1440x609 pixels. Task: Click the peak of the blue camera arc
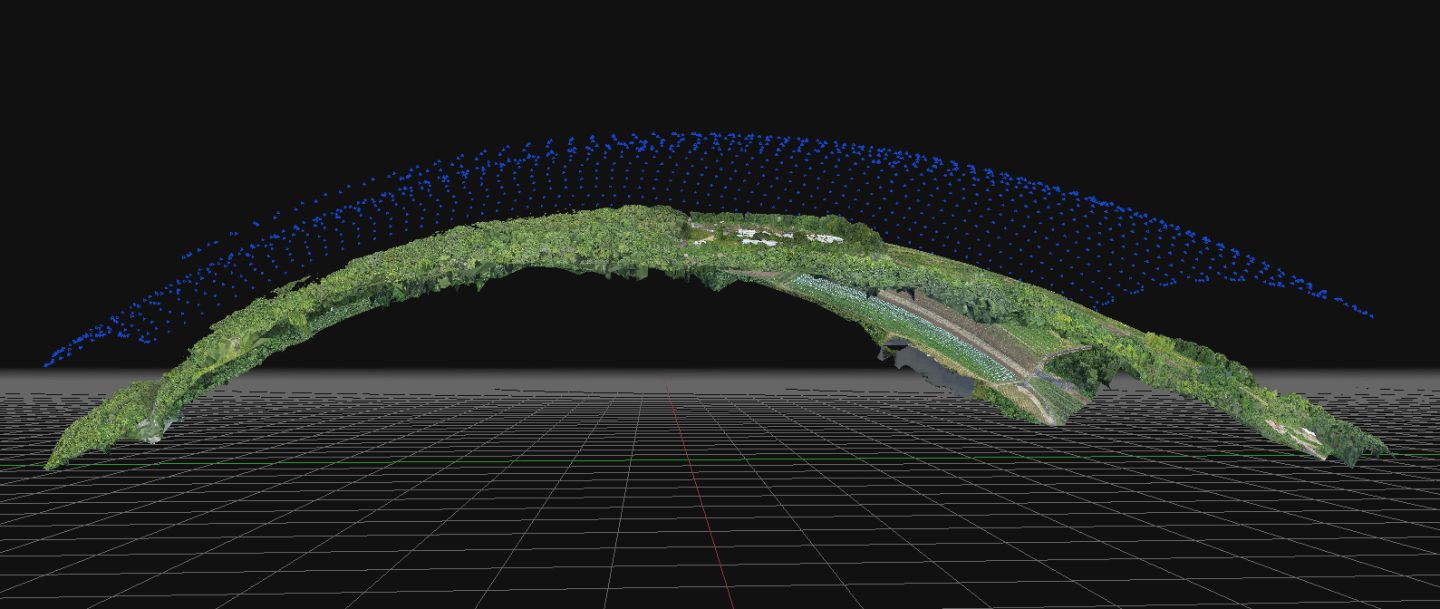[x=690, y=135]
